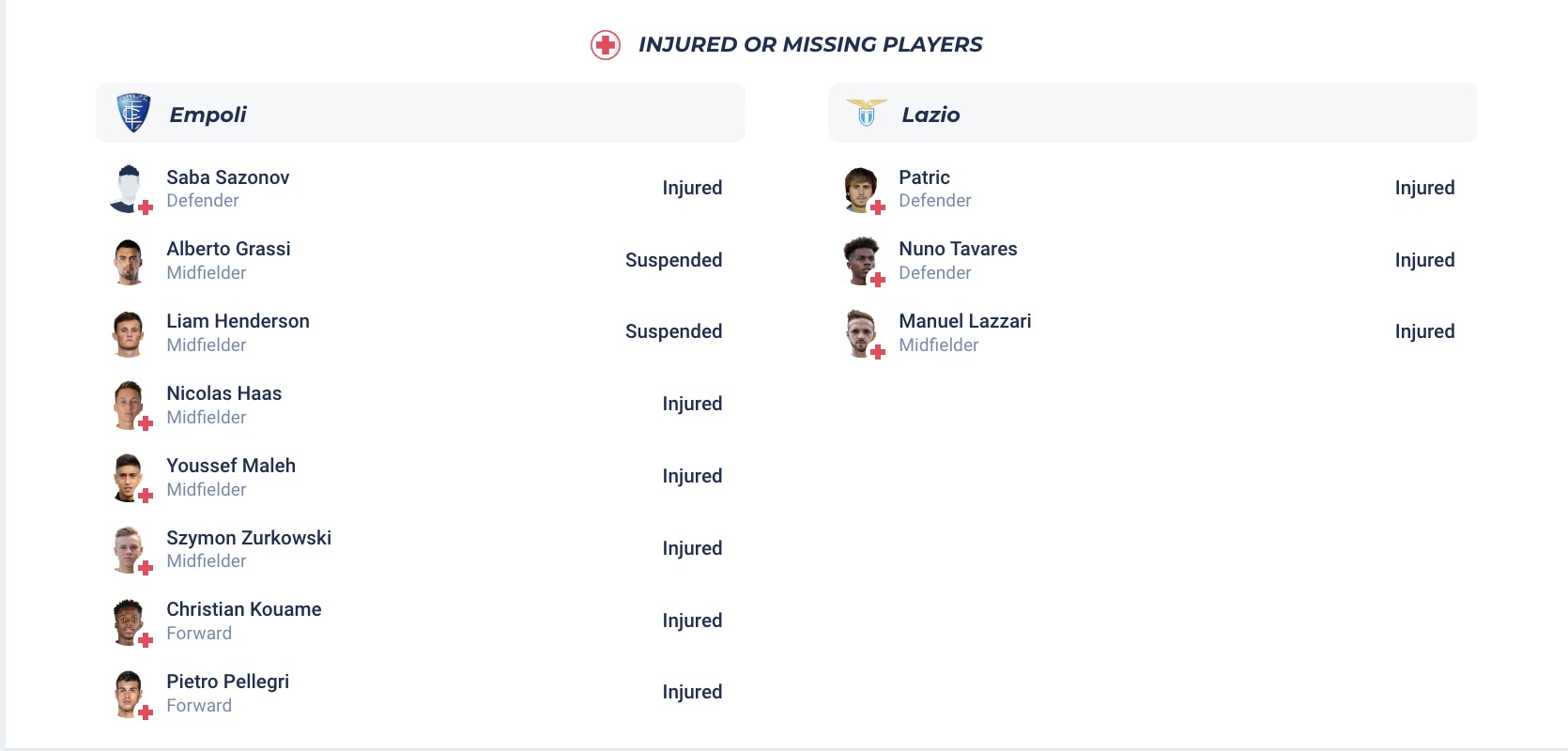
Task: Click Youssef Maleh's player photo
Action: click(x=129, y=477)
